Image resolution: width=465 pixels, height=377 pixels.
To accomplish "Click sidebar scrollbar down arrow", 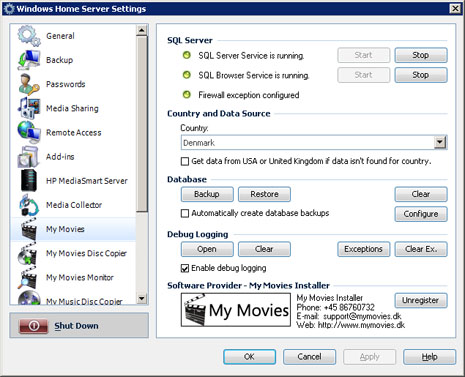I will click(142, 298).
